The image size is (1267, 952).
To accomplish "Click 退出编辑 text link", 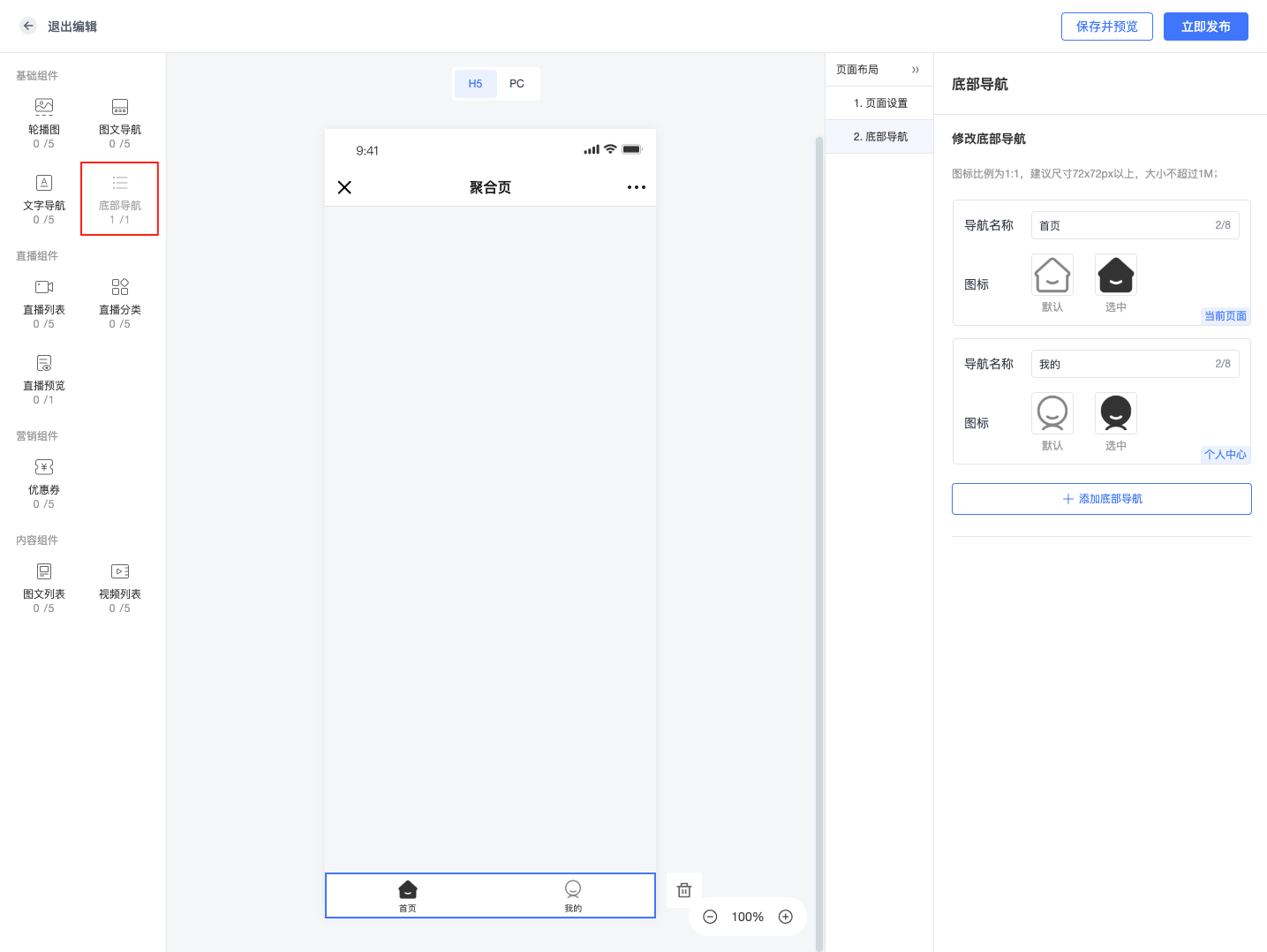I will coord(72,26).
